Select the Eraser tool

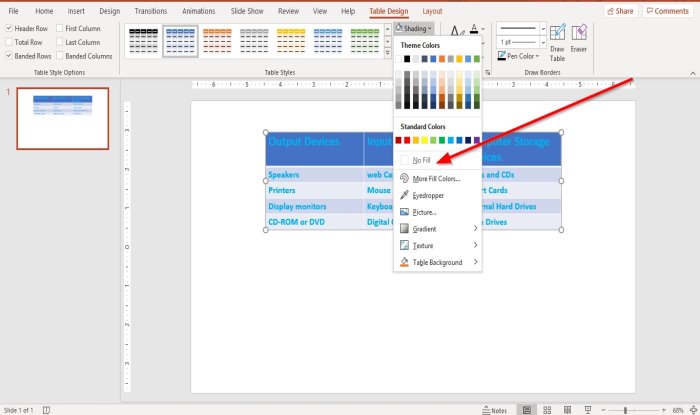pyautogui.click(x=579, y=39)
